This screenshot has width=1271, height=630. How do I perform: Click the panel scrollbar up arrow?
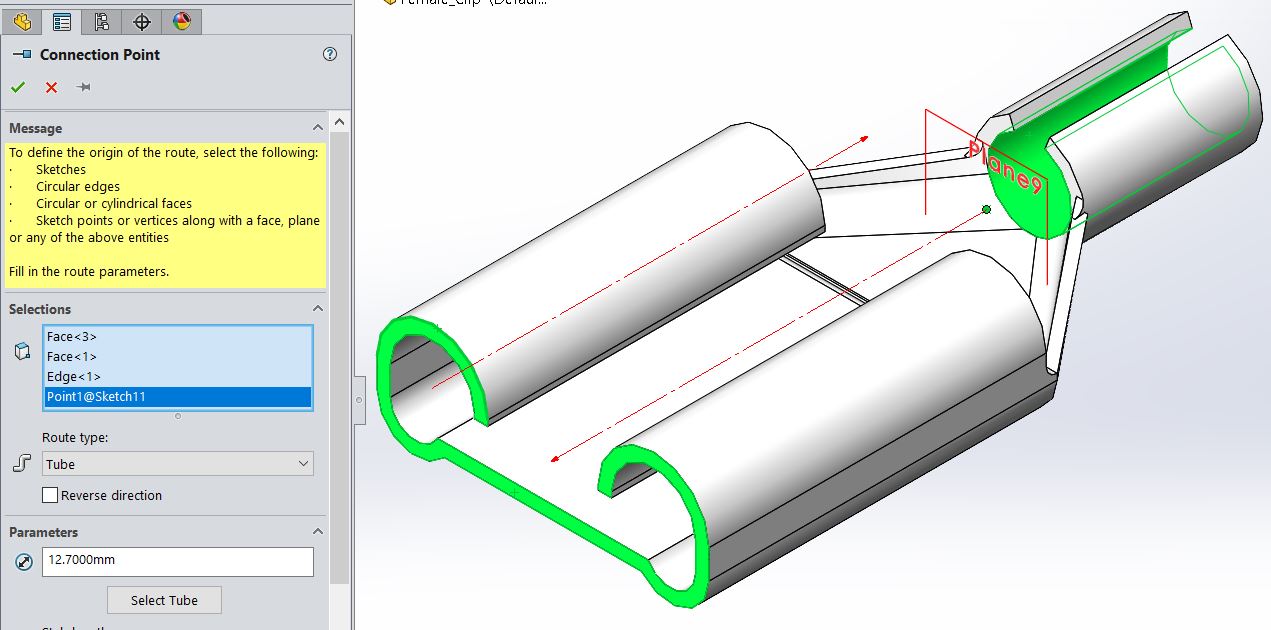[340, 122]
